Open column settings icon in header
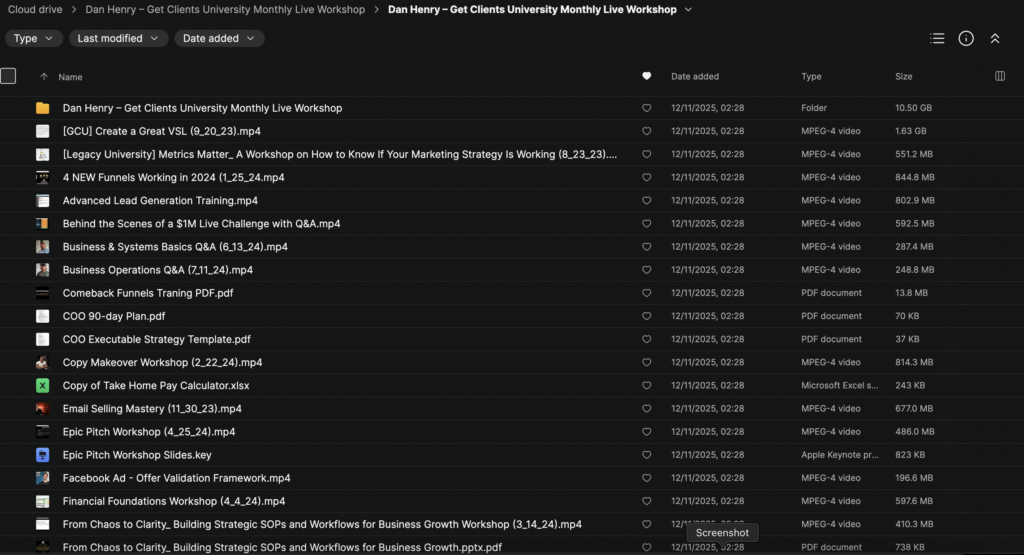This screenshot has width=1024, height=555. pos(1001,76)
